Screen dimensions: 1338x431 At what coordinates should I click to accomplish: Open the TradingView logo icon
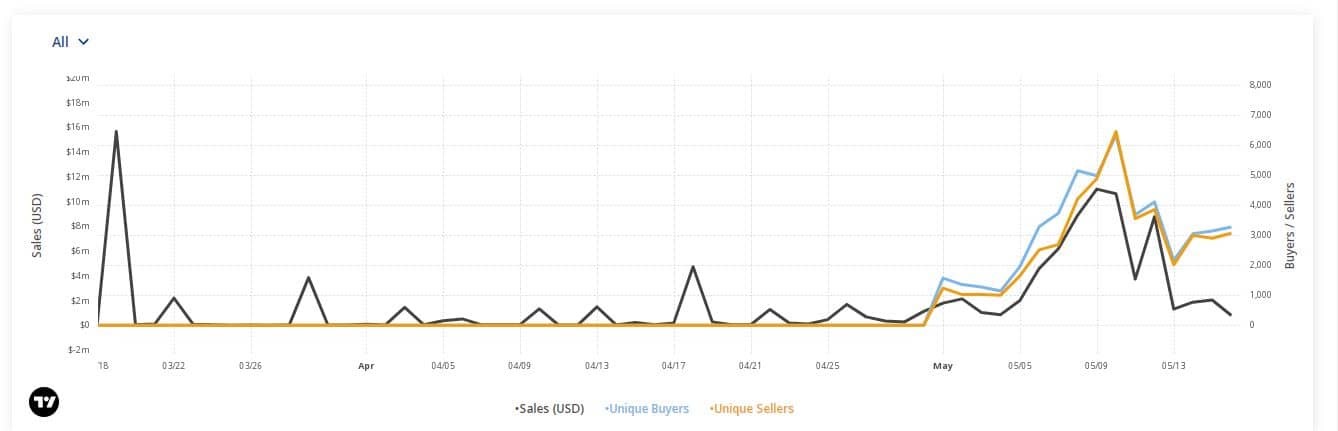coord(44,402)
